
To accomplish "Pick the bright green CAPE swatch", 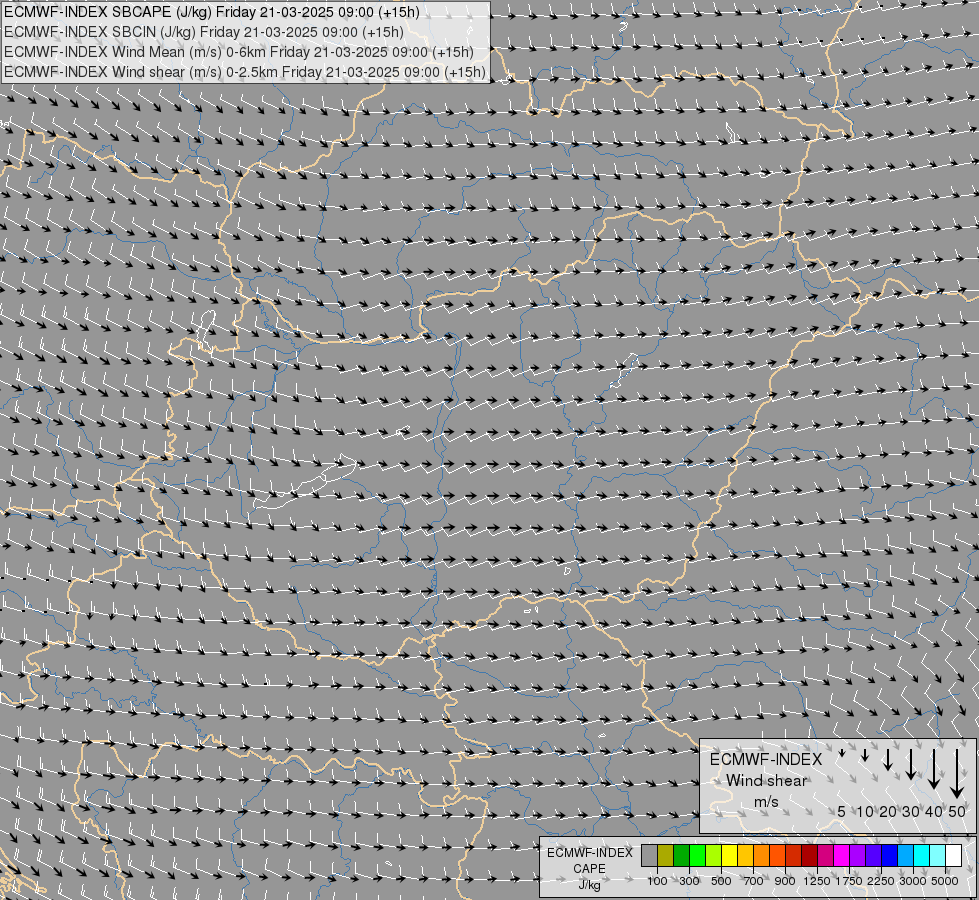I will pos(697,856).
